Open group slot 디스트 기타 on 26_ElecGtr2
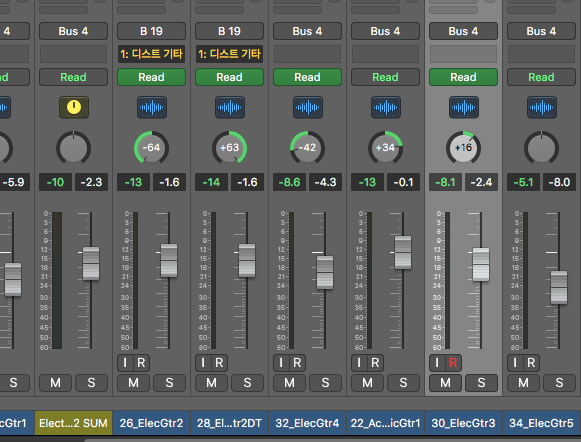 pos(152,54)
